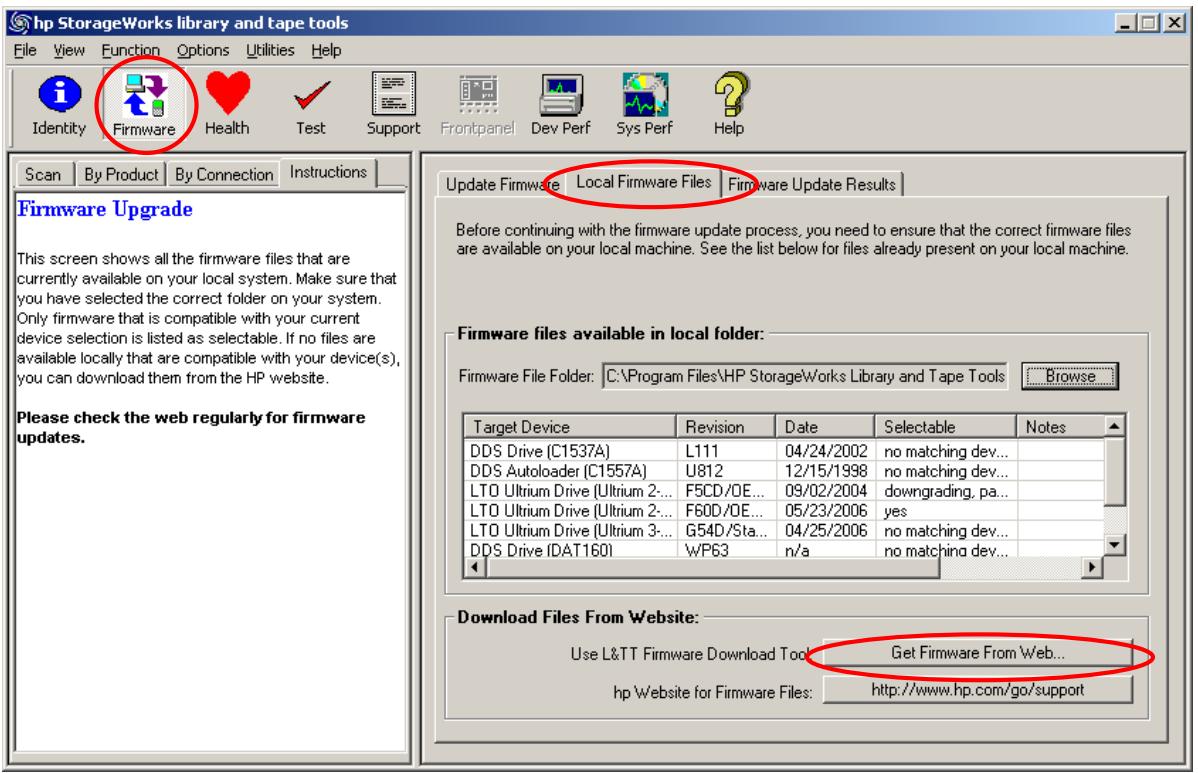Screen dimensions: 1198x773
Task: Select the DDS Autoloader (C1557A) row
Action: (x=784, y=471)
